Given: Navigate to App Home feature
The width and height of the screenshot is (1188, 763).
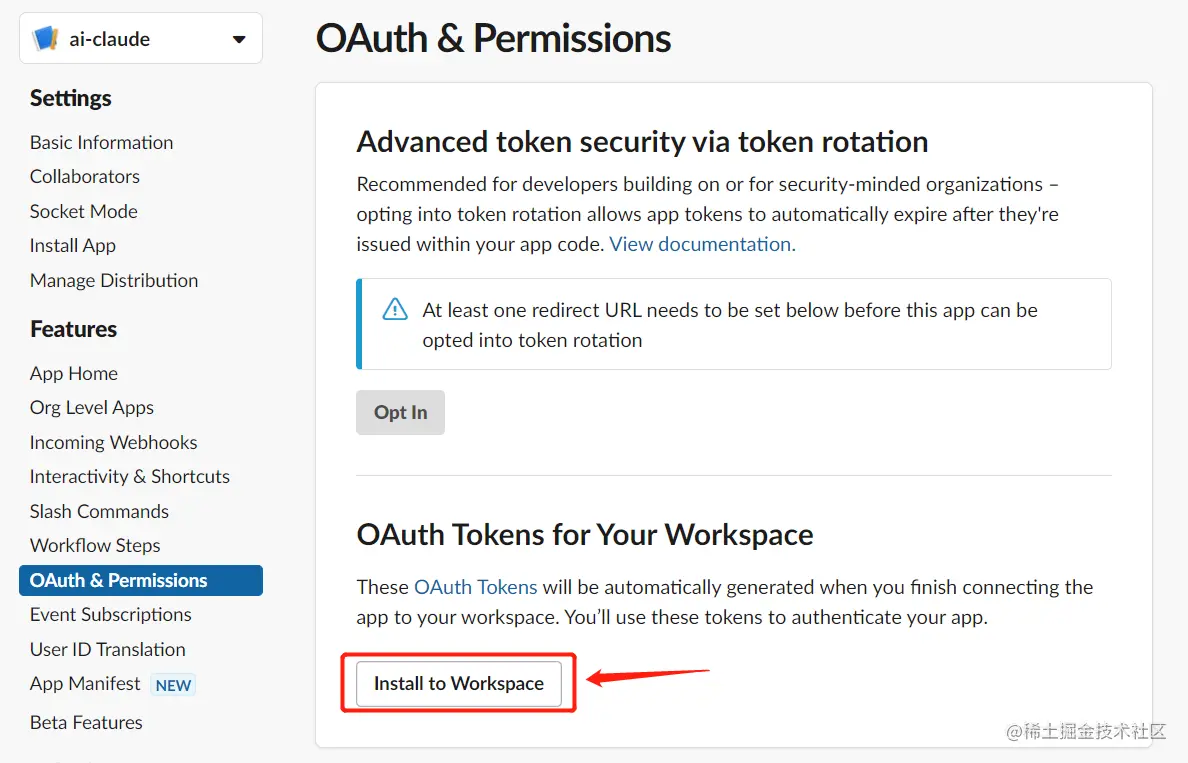Looking at the screenshot, I should [x=74, y=373].
